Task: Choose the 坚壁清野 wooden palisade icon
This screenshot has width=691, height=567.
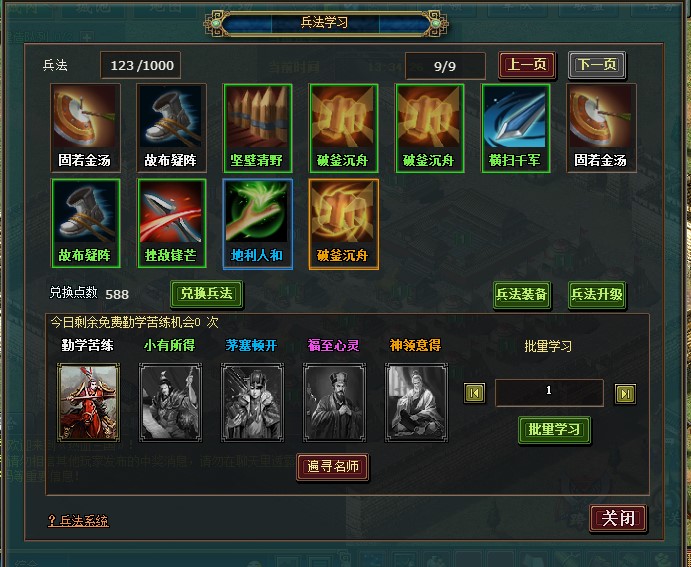Action: [257, 128]
